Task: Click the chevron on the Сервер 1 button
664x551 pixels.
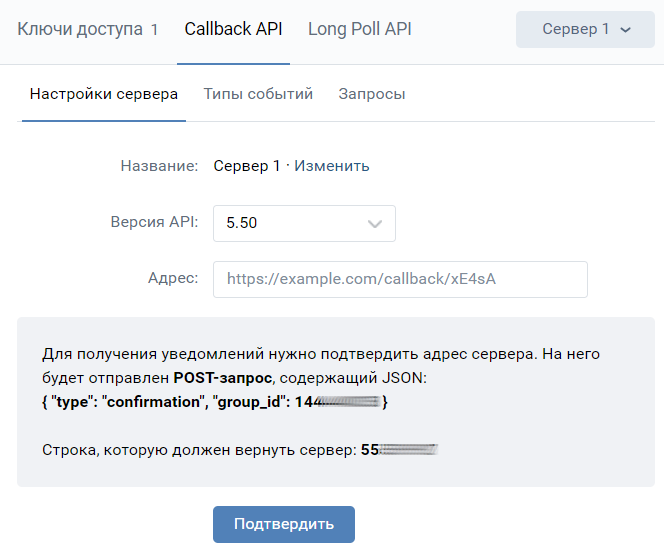Action: [626, 30]
